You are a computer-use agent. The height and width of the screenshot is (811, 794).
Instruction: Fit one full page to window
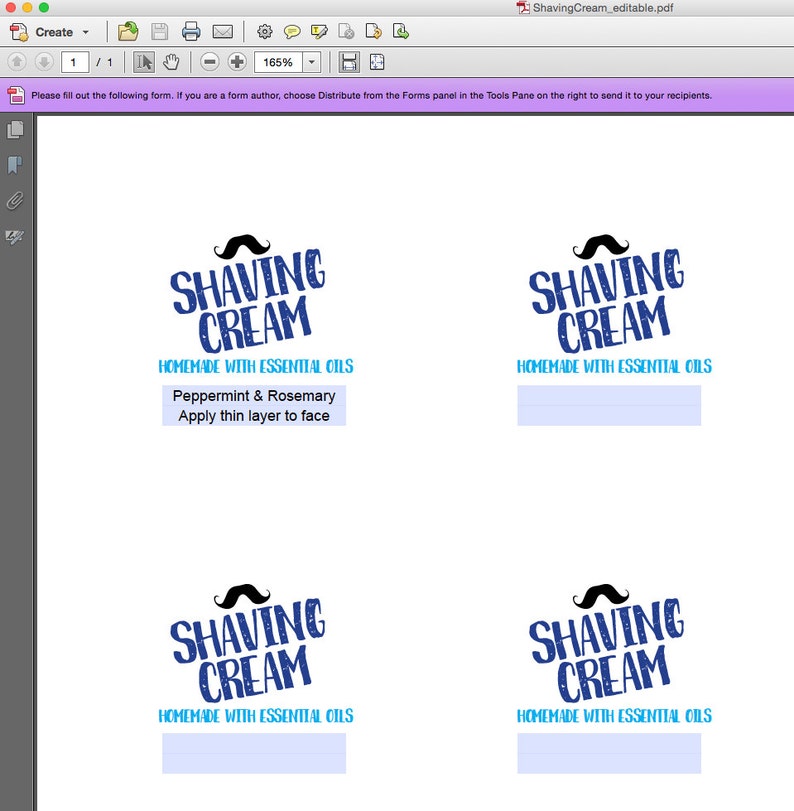coord(377,62)
